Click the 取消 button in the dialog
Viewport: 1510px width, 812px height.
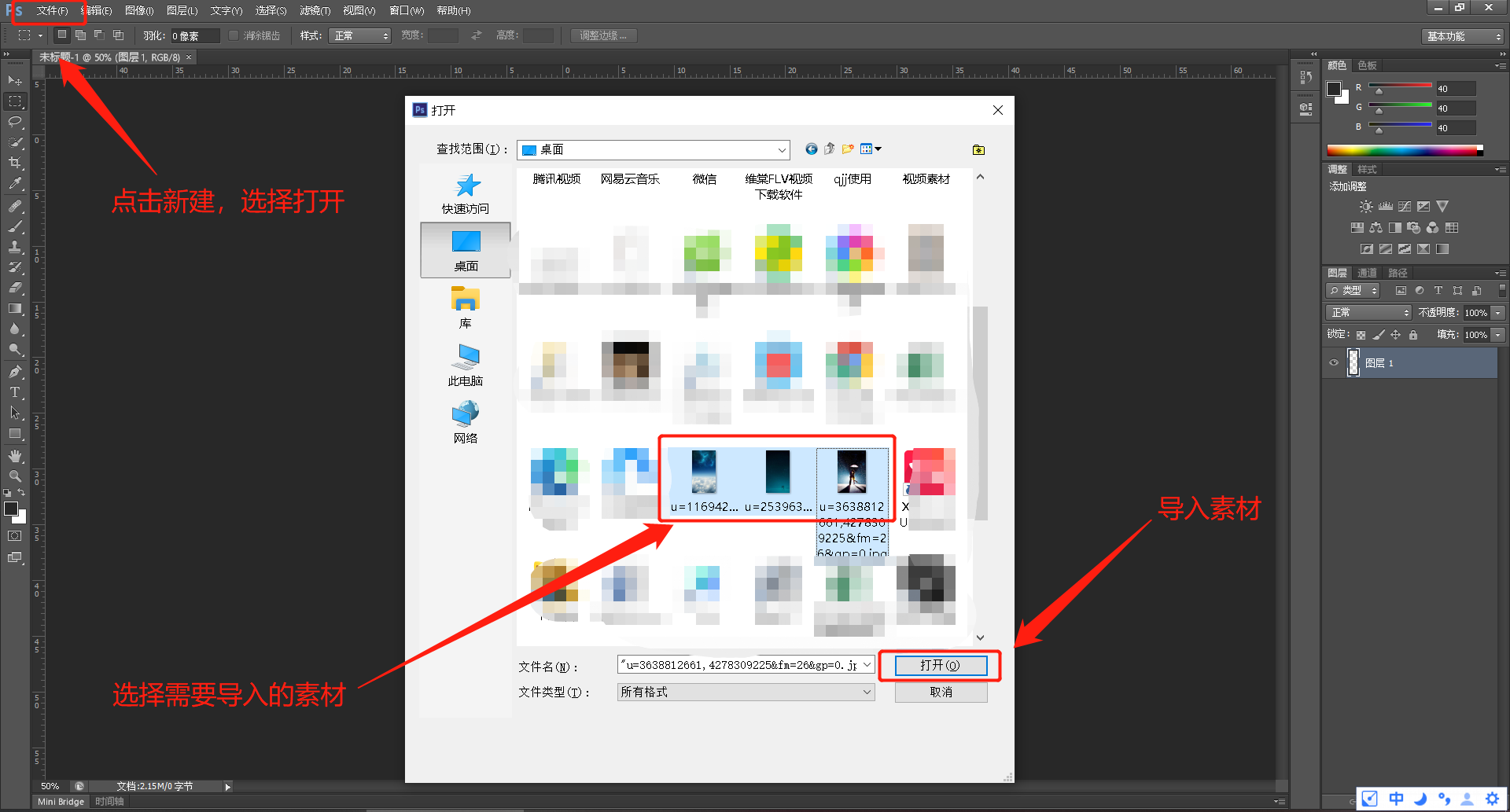click(941, 692)
